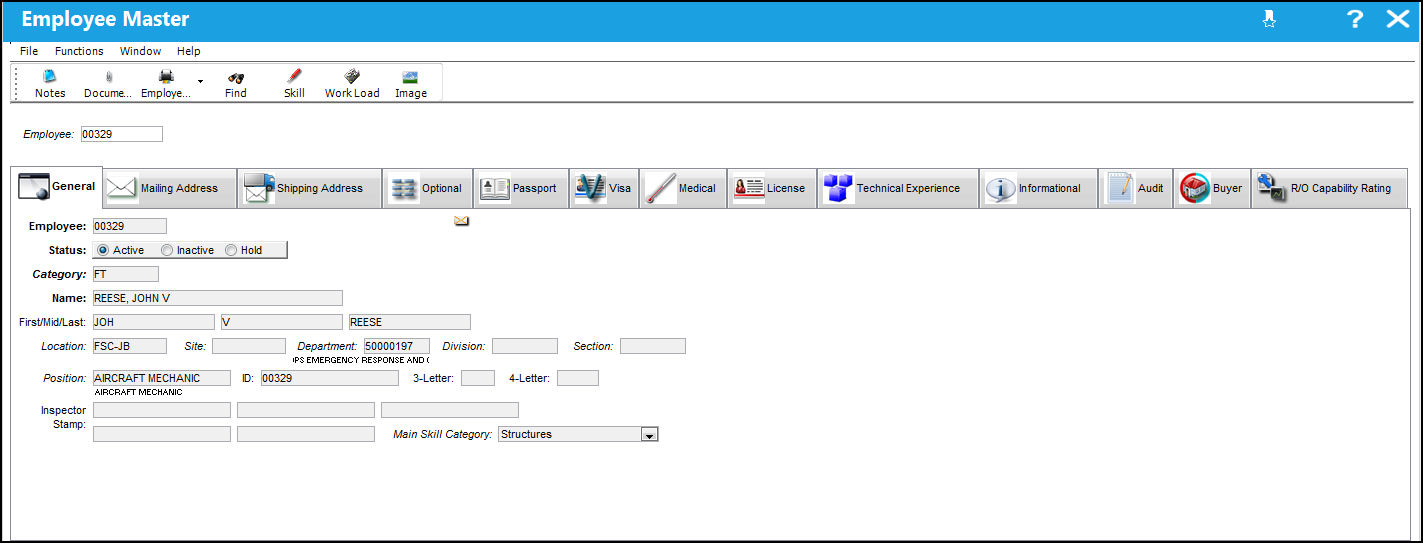Open the Skill toolbar icon
The width and height of the screenshot is (1423, 543).
click(x=294, y=83)
